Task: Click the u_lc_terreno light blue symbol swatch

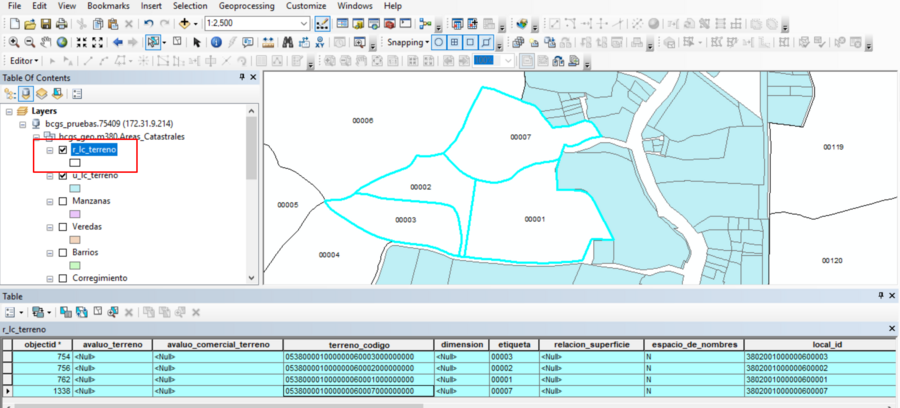Action: pyautogui.click(x=74, y=187)
